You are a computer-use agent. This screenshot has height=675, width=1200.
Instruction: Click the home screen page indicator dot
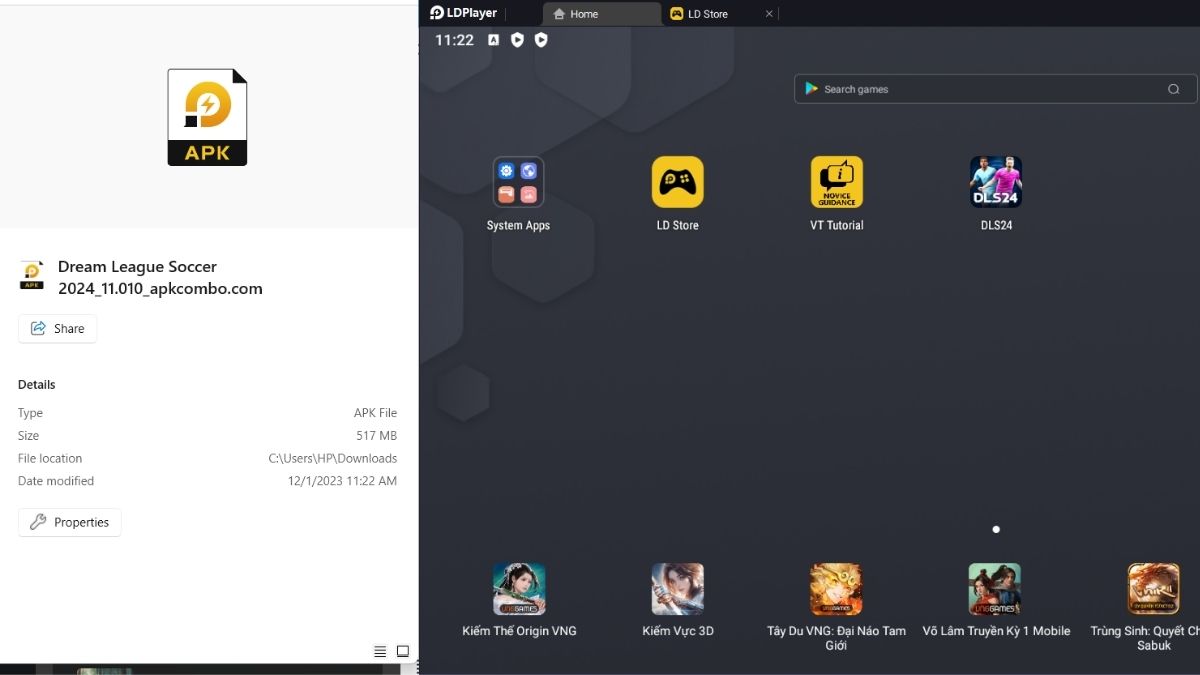(x=996, y=529)
